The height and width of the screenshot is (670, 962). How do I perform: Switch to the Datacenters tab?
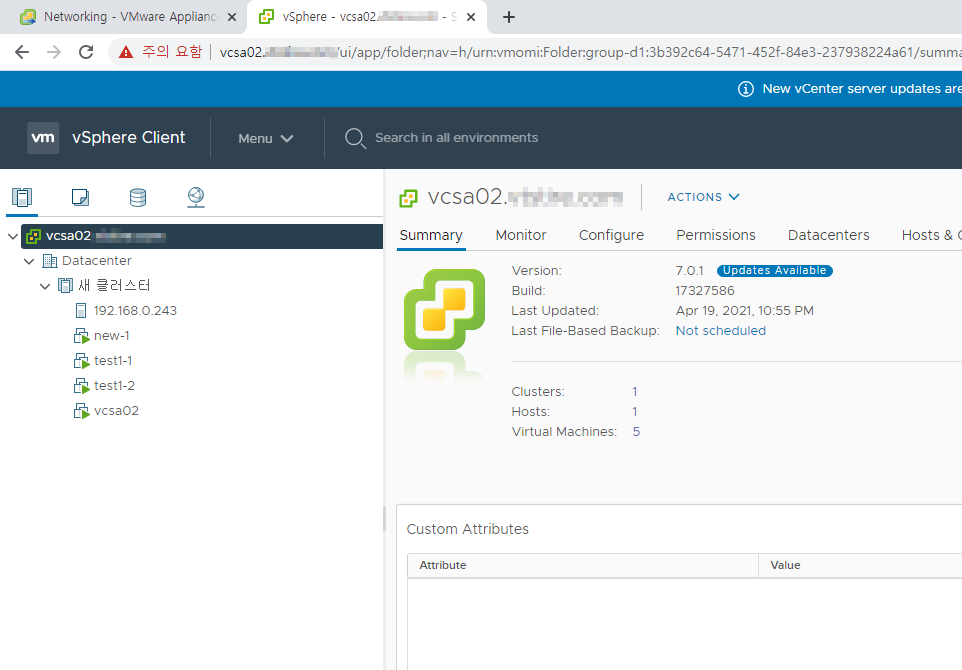point(828,235)
